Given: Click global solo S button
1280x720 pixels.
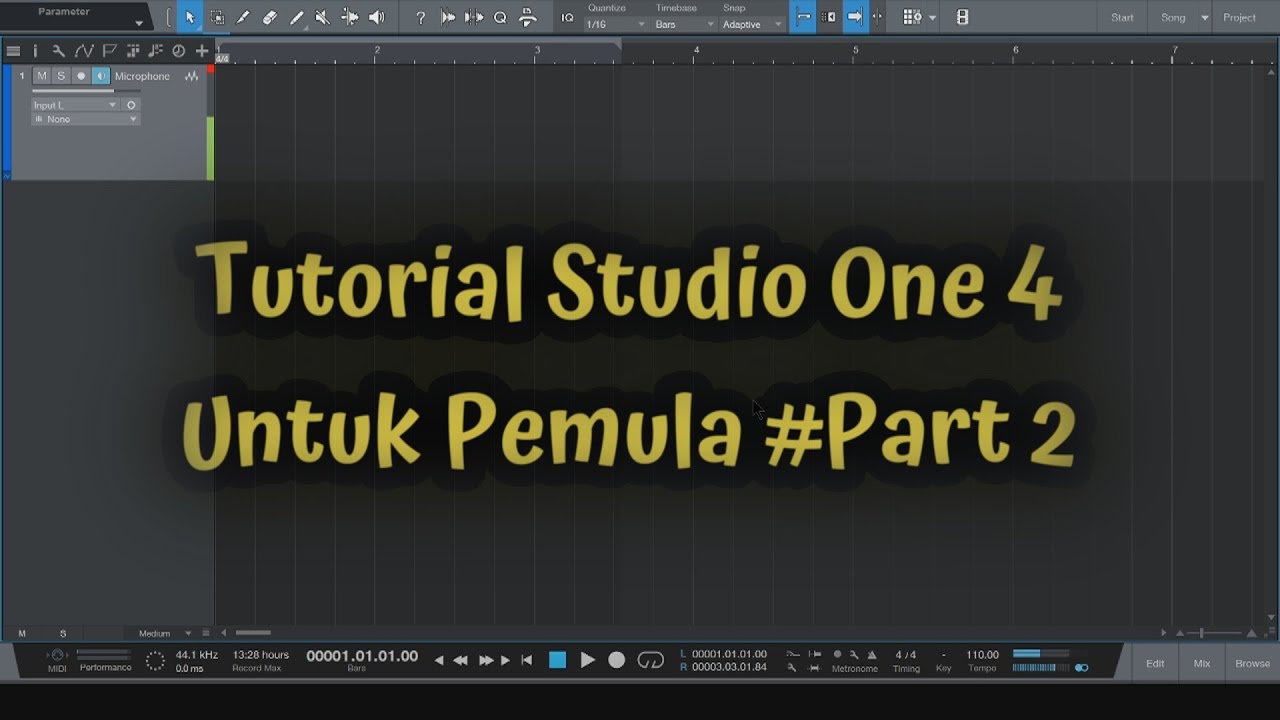Looking at the screenshot, I should (63, 633).
